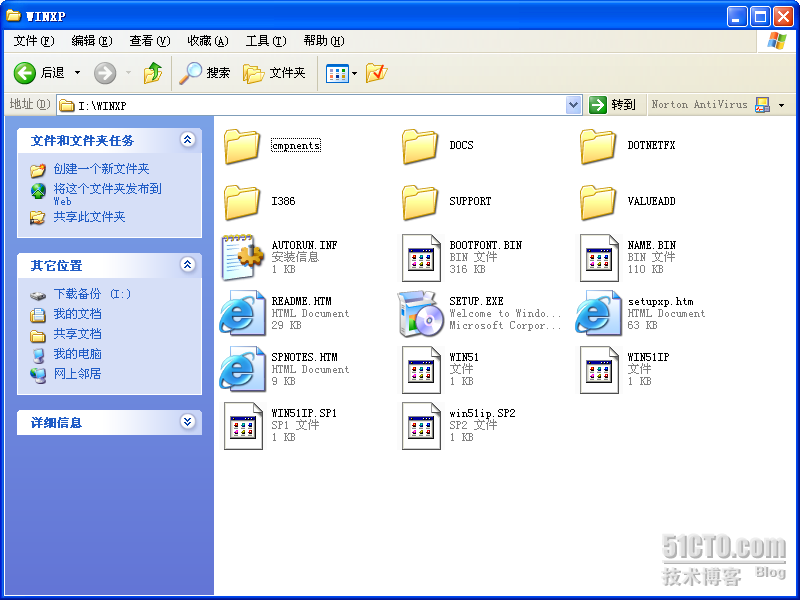Viewport: 800px width, 600px height.
Task: Open 共享文档 link
Action: (78, 334)
